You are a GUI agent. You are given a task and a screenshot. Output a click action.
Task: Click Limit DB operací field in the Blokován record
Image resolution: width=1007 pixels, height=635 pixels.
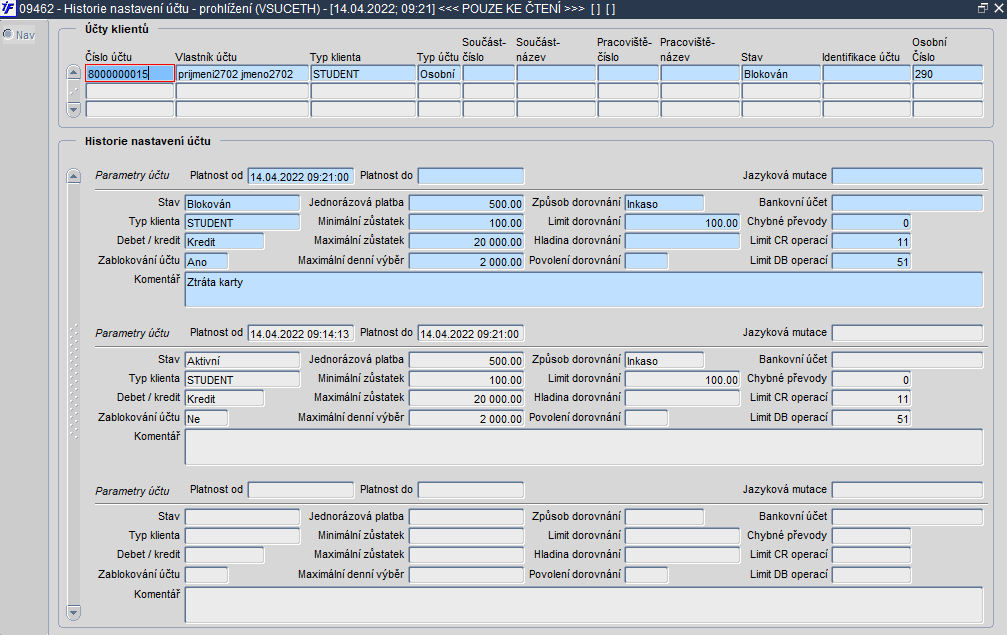[x=870, y=262]
